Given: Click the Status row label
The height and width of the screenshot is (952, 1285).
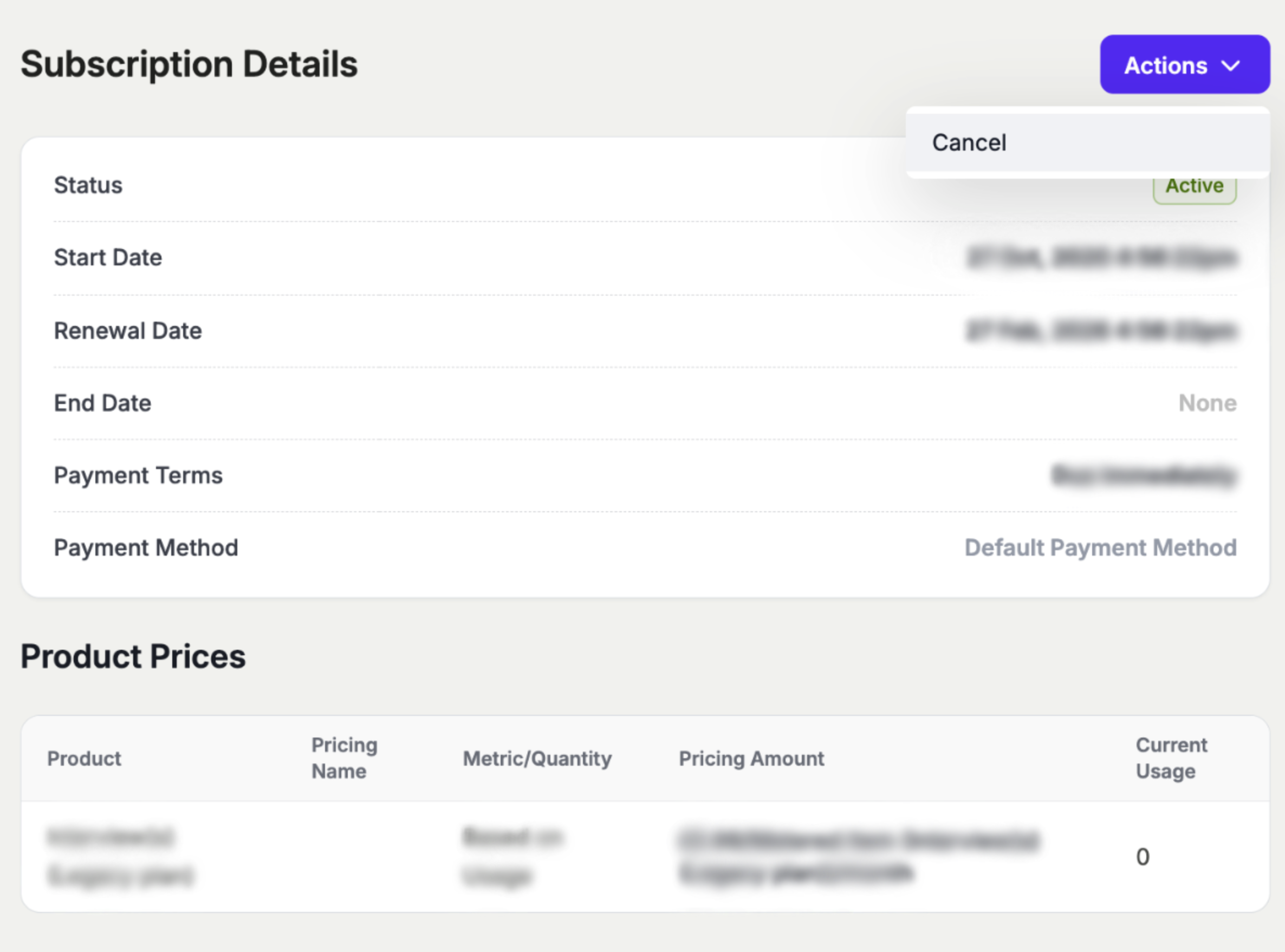Looking at the screenshot, I should [x=88, y=185].
